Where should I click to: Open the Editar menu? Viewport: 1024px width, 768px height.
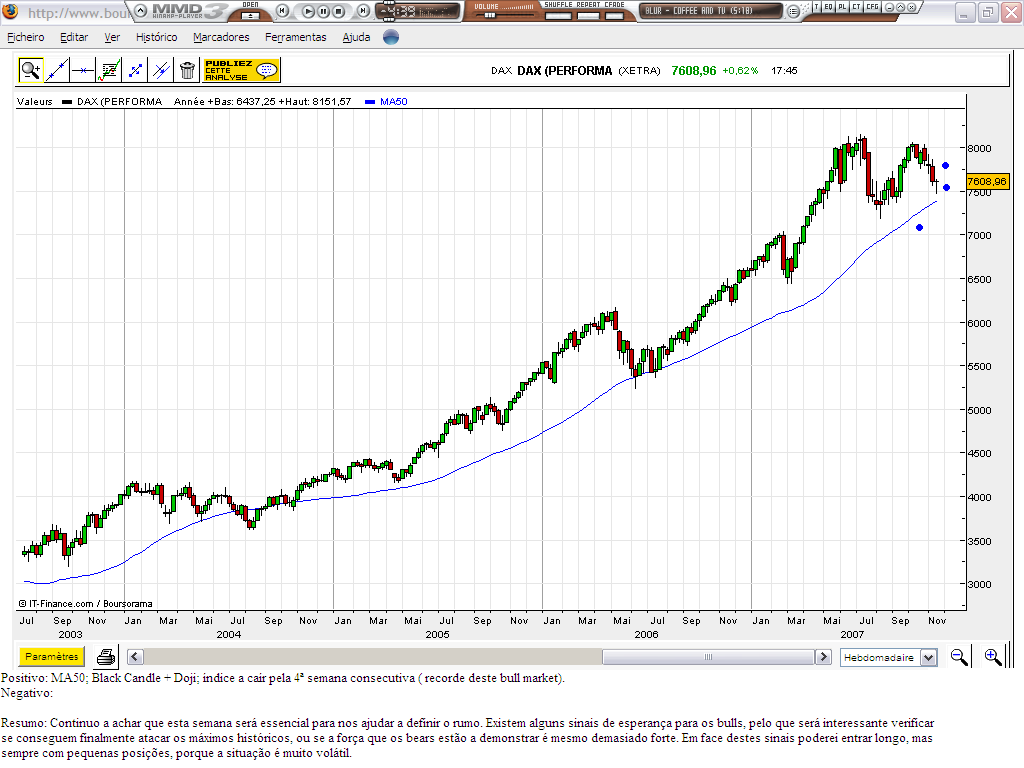click(74, 37)
